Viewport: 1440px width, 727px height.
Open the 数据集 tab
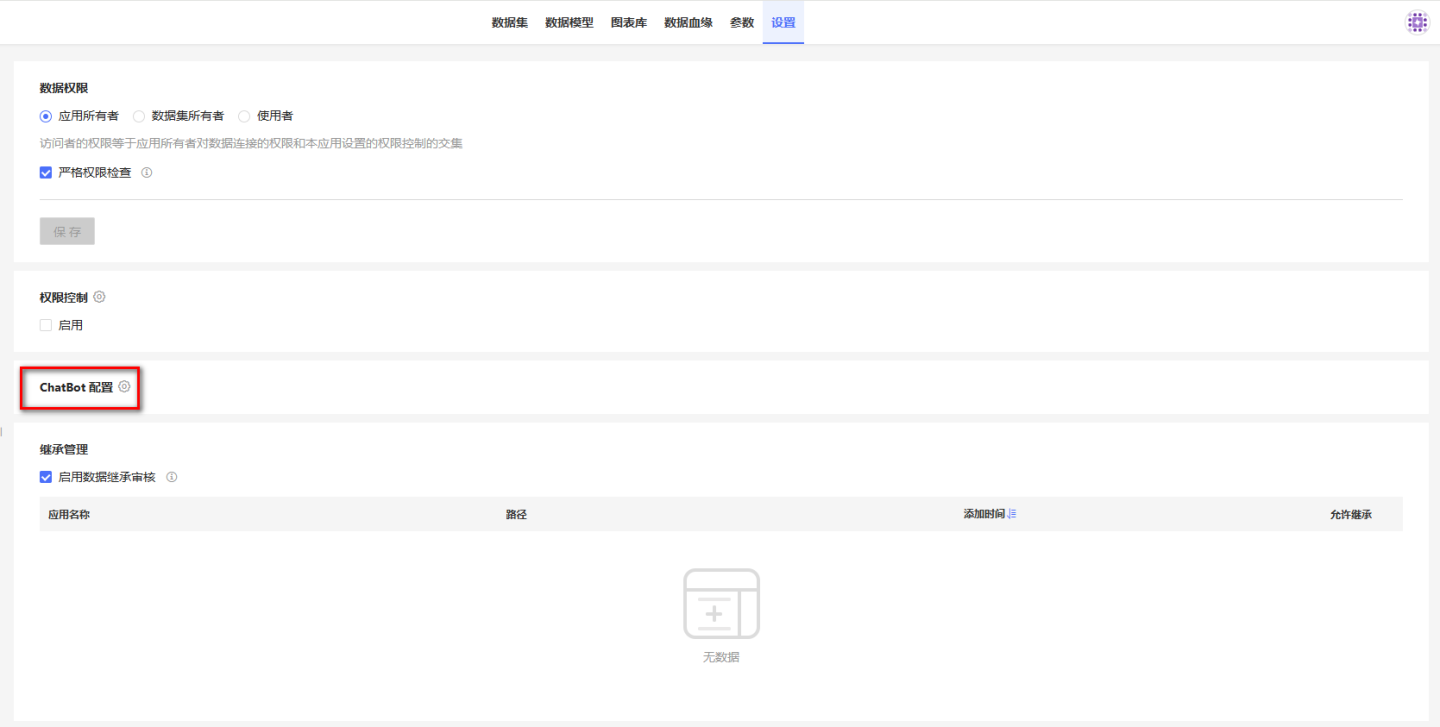[510, 22]
